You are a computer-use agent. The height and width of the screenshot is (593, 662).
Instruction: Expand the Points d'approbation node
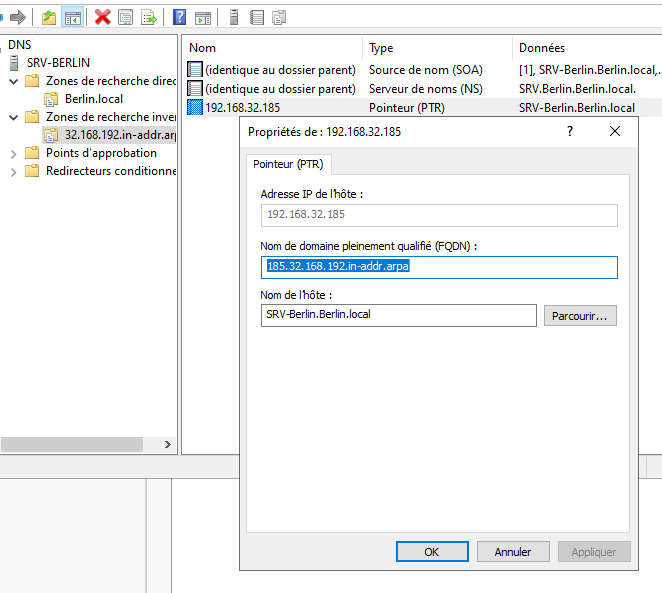pyautogui.click(x=12, y=153)
